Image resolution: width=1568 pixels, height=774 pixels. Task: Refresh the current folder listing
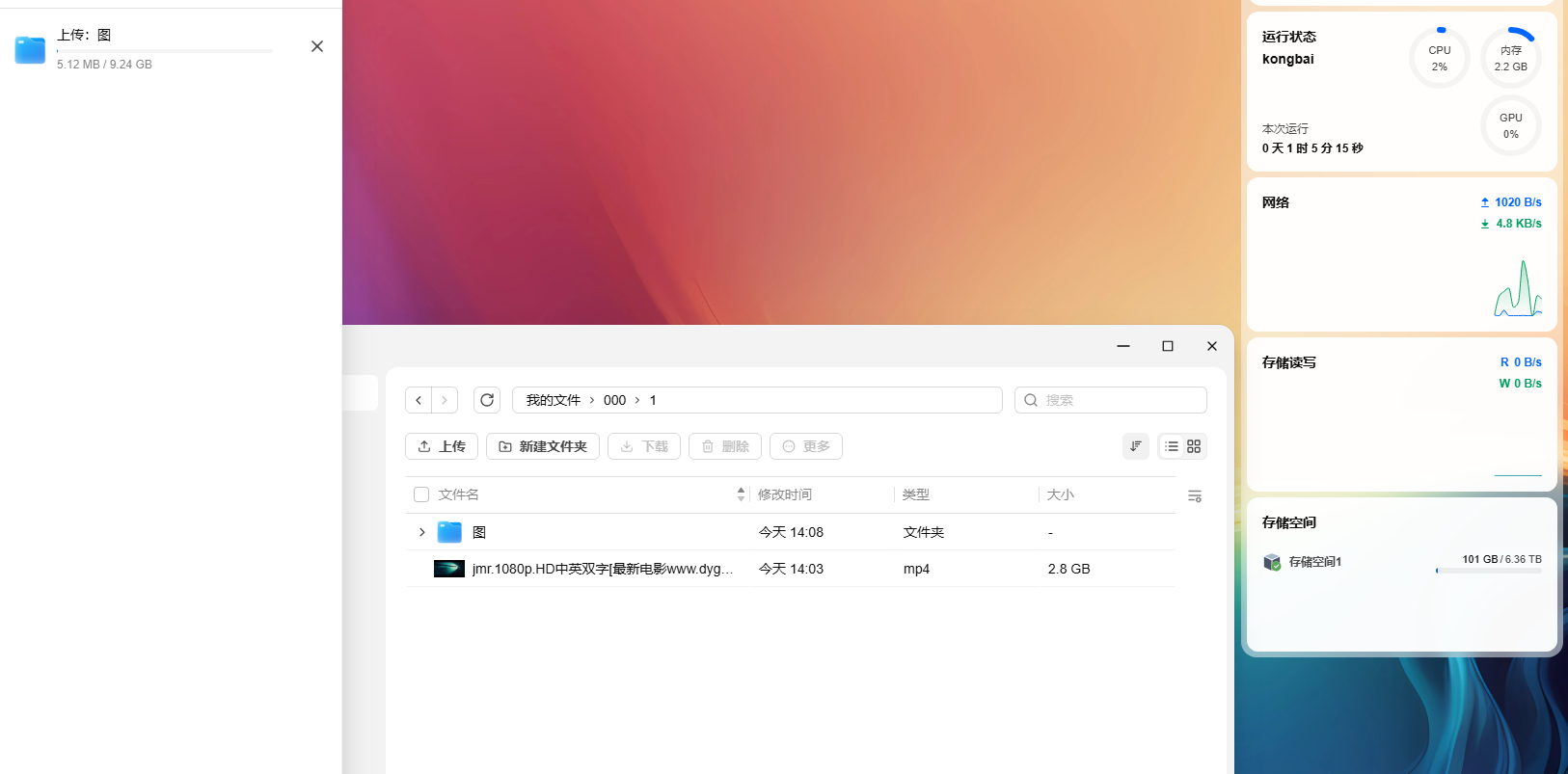tap(487, 400)
